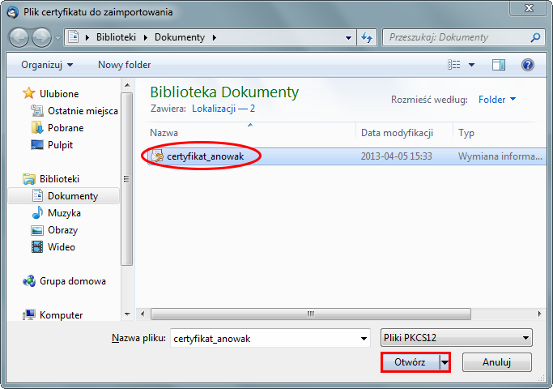
Task: Open the Organizuj menu
Action: point(47,65)
